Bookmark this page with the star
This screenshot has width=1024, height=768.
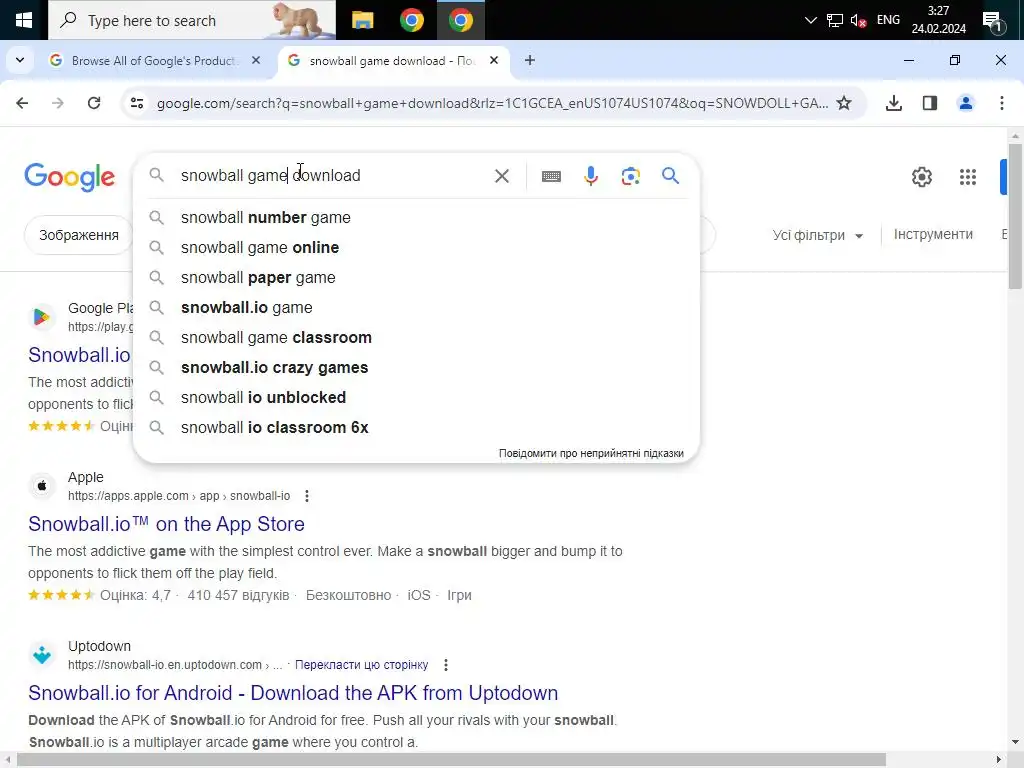[844, 103]
